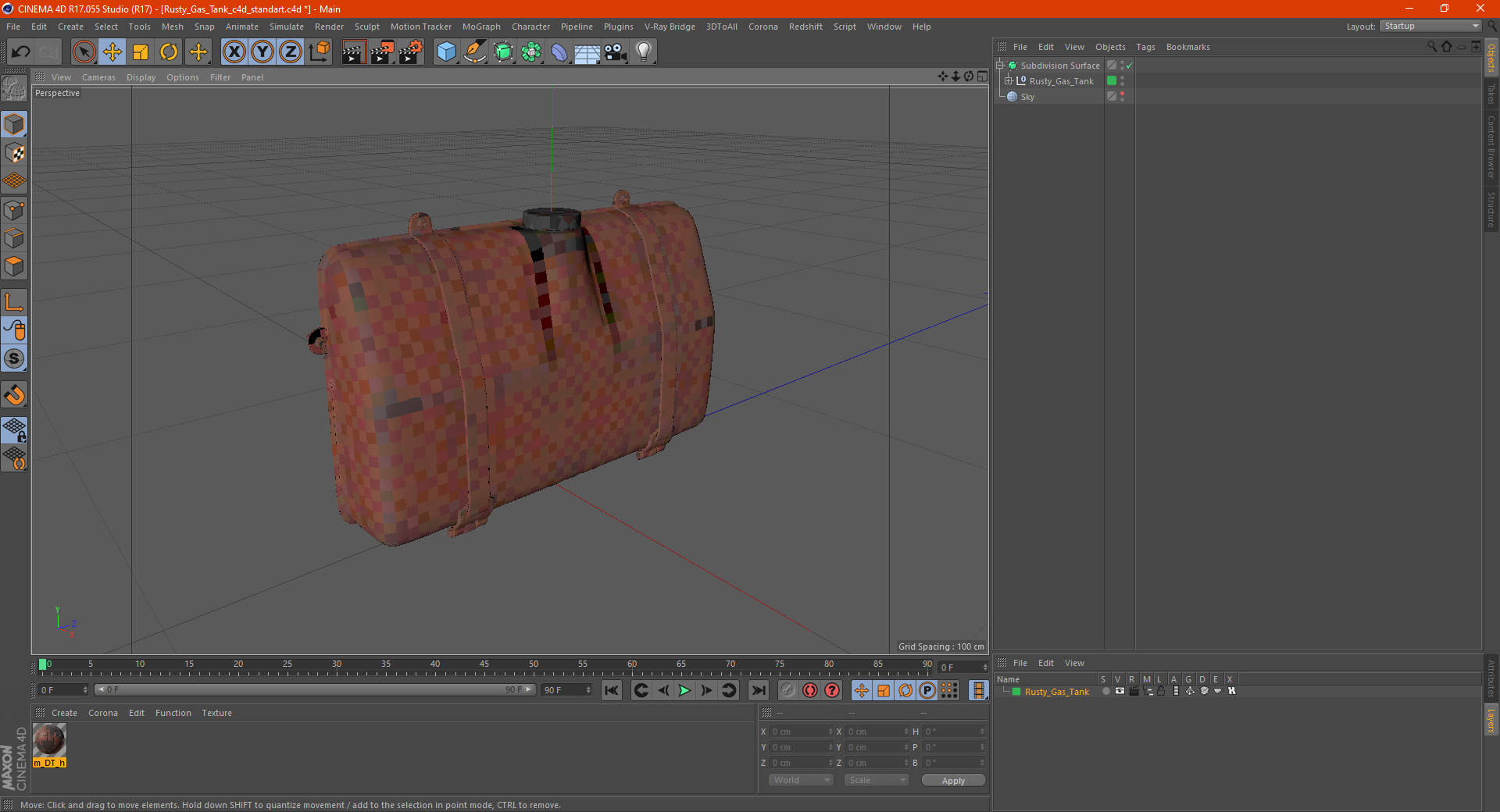
Task: Click the Record Active Objects button
Action: [x=788, y=690]
